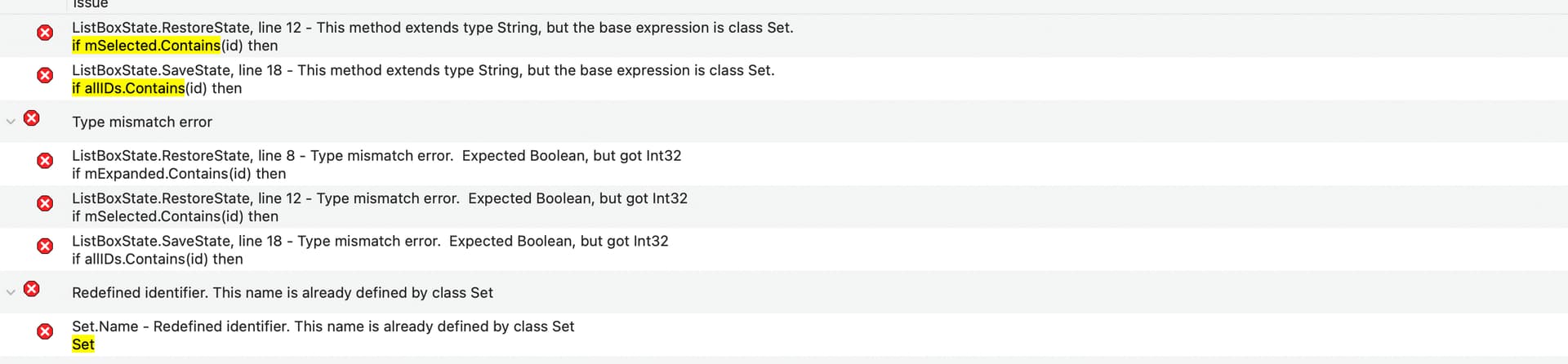The height and width of the screenshot is (364, 1568).
Task: Click error icon on Type mismatch error group
Action: pyautogui.click(x=31, y=118)
